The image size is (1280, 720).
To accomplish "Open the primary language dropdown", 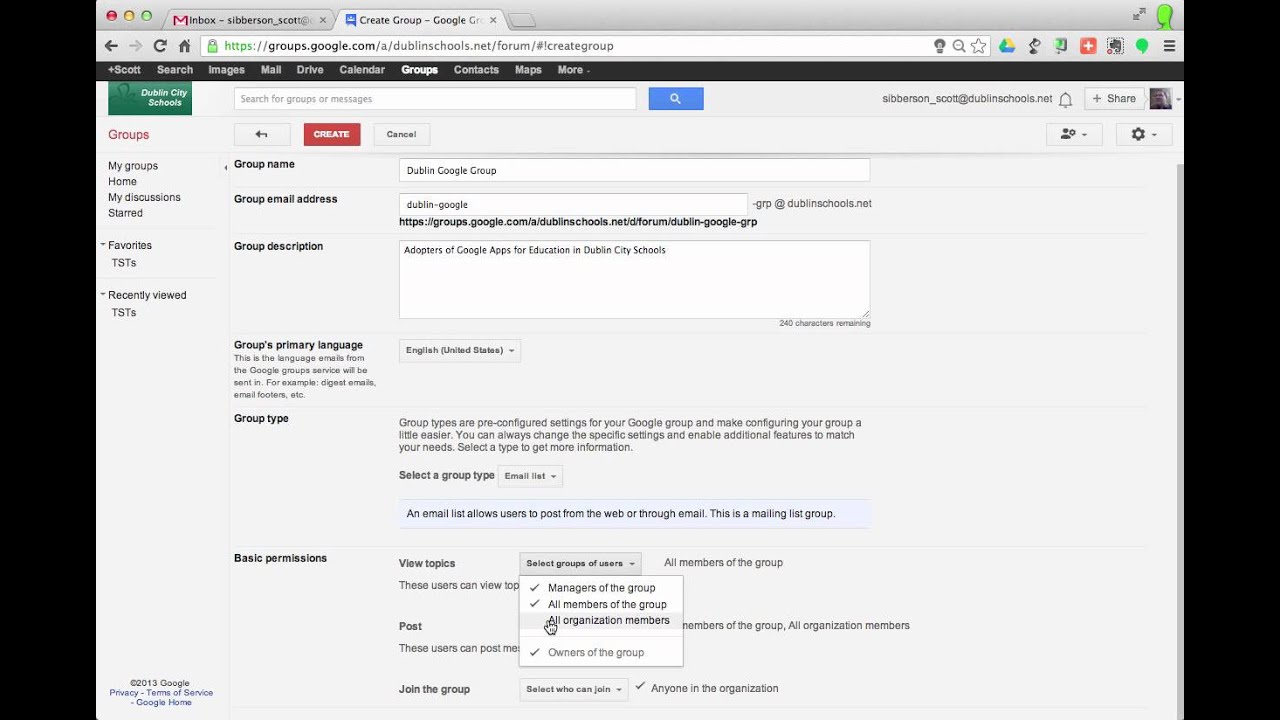I will pos(460,350).
